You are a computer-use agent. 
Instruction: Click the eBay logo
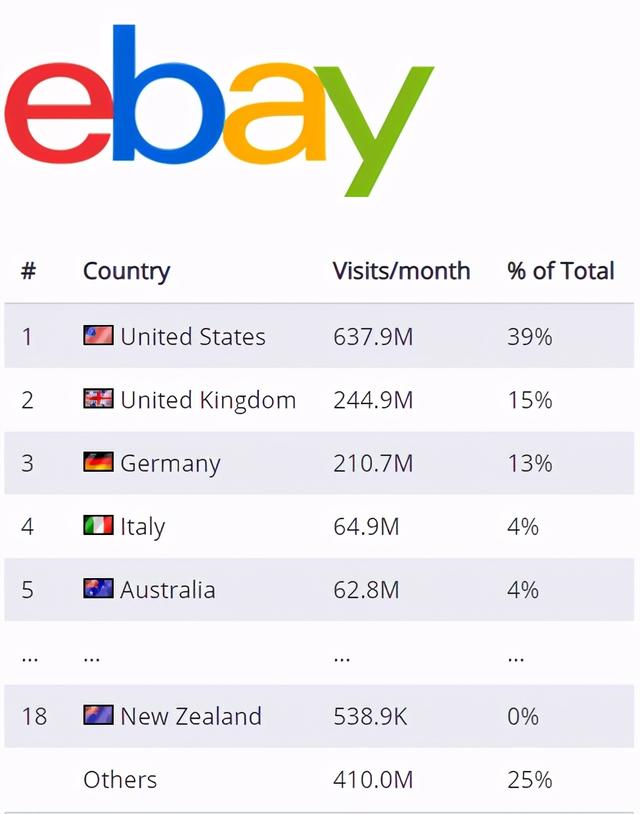pos(218,108)
